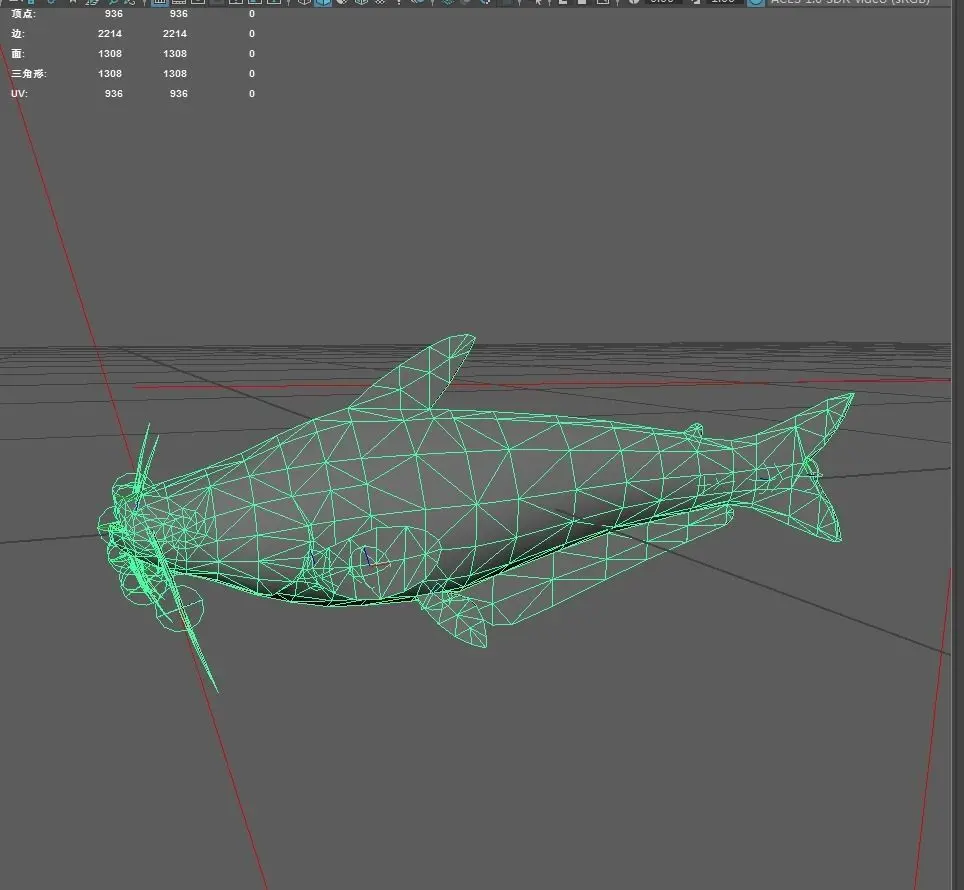Click the 0 value in the UV row
Viewport: 964px width, 890px height.
251,93
